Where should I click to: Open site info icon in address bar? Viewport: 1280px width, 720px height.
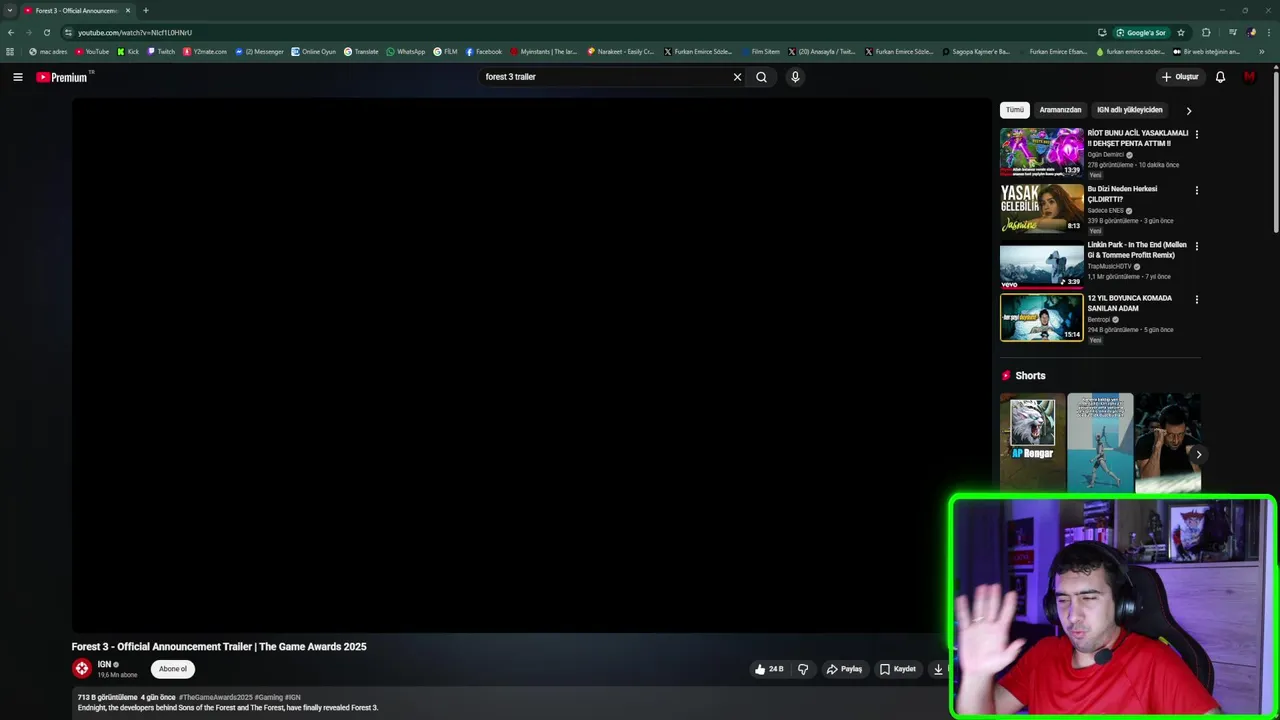coord(68,32)
